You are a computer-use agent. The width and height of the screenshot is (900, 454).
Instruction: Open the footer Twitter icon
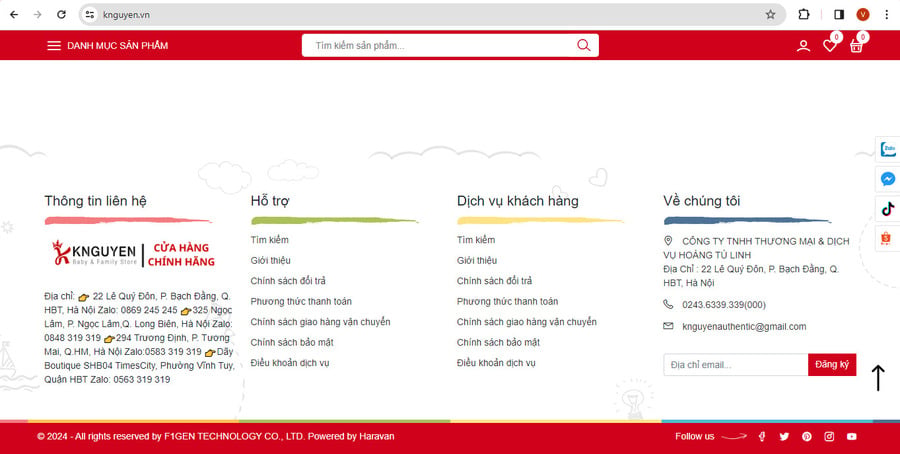click(784, 437)
